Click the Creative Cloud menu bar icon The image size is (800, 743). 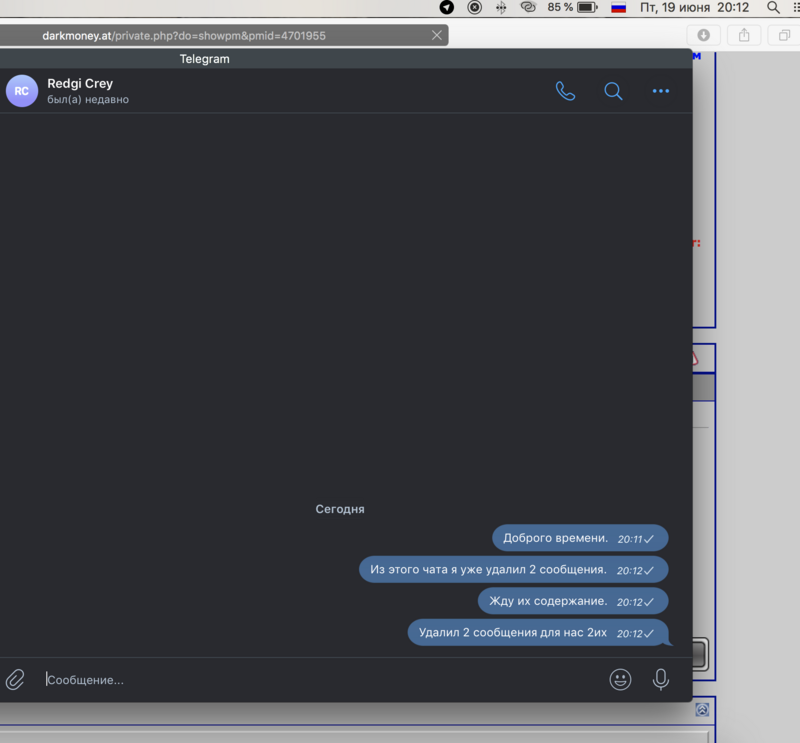(528, 7)
